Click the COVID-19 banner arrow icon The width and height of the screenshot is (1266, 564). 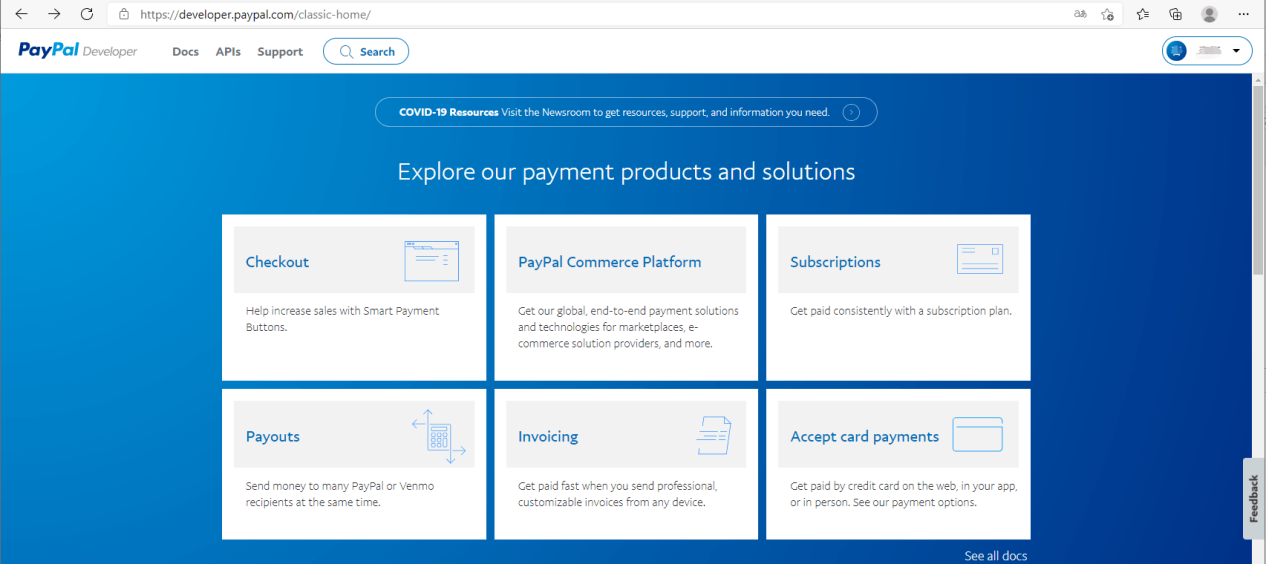click(851, 112)
